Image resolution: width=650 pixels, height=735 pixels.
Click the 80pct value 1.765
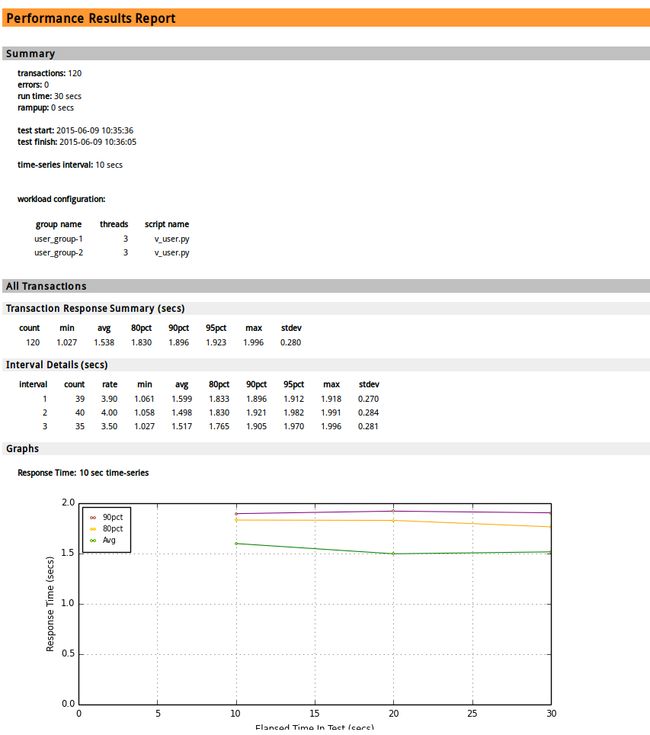click(219, 427)
